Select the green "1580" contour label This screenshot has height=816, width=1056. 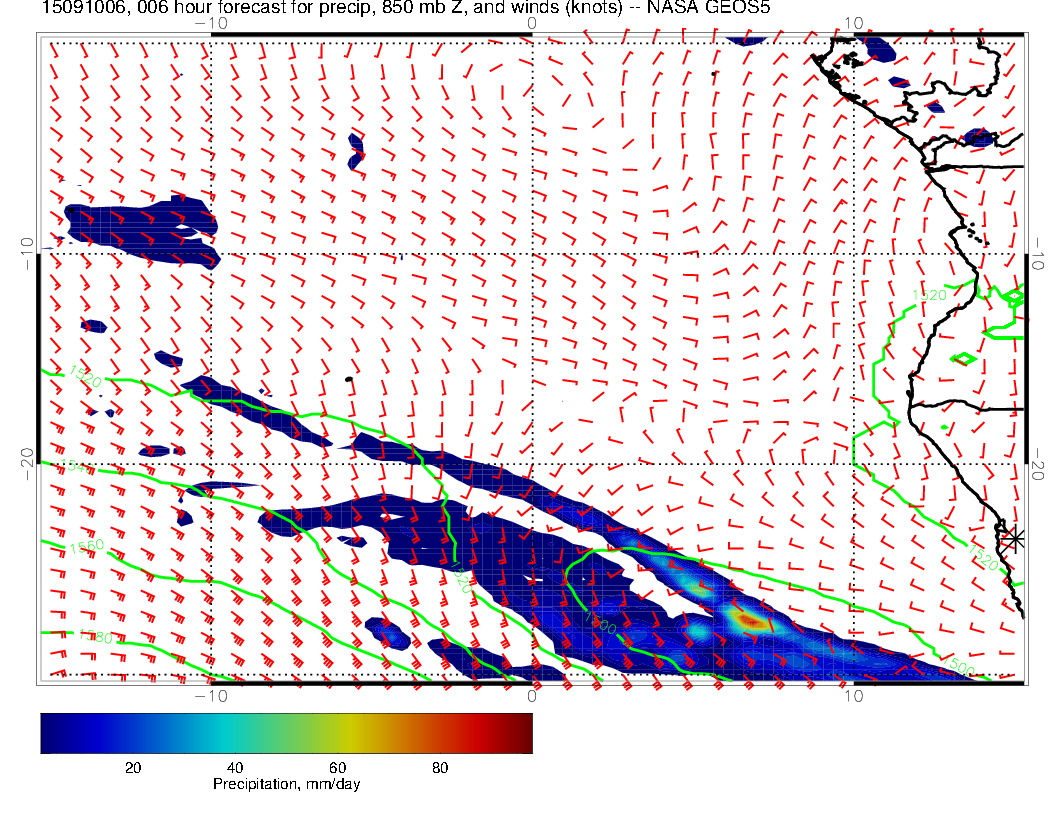(95, 636)
